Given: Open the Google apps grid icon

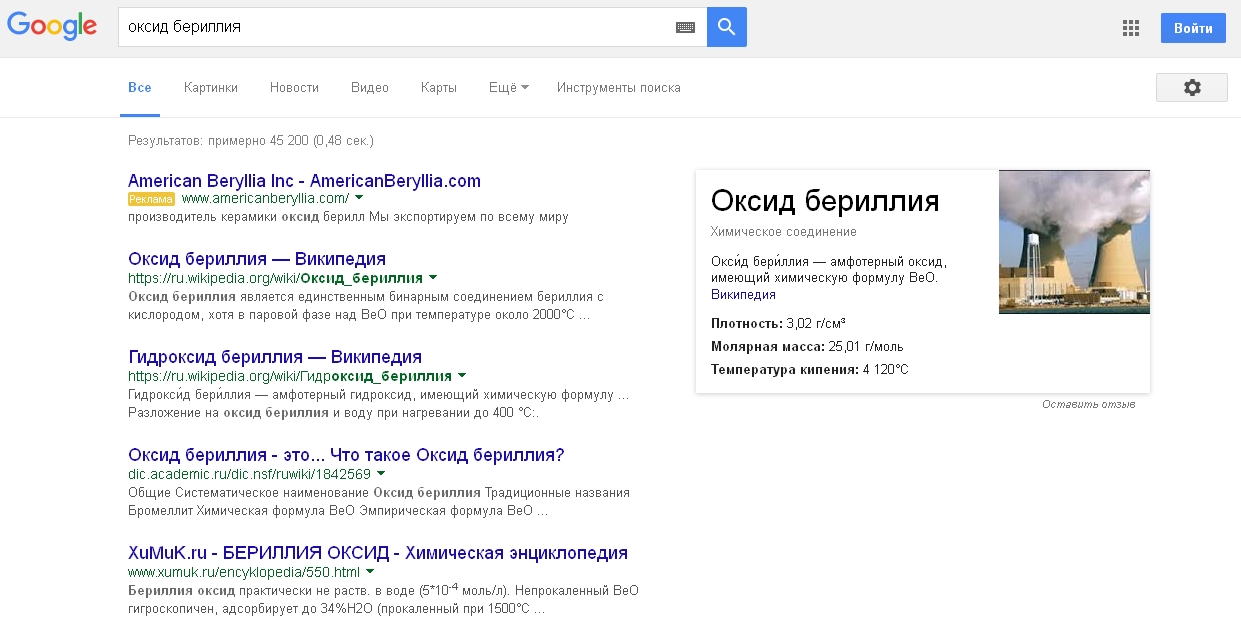Looking at the screenshot, I should pos(1130,27).
